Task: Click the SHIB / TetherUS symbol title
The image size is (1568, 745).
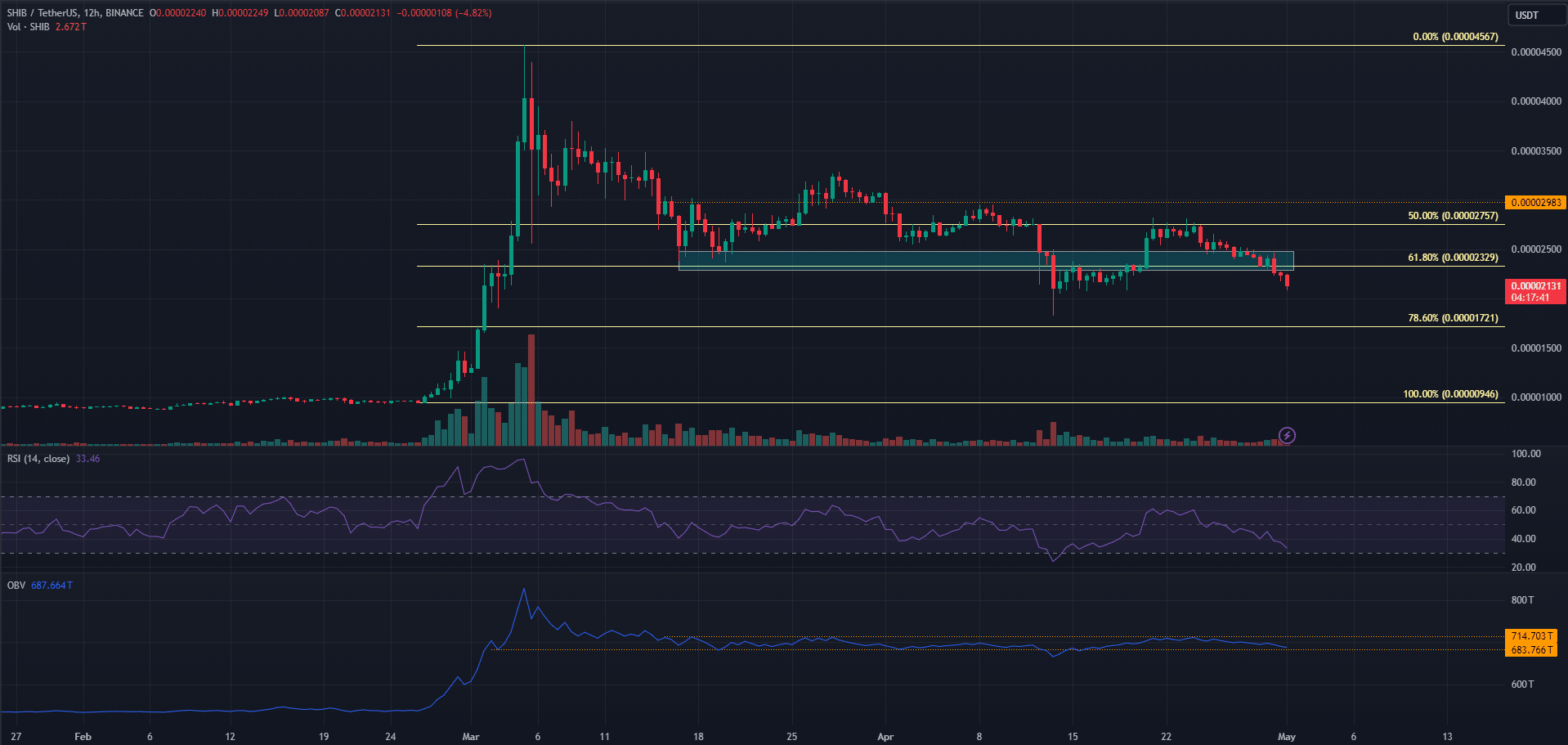Action: (75, 13)
